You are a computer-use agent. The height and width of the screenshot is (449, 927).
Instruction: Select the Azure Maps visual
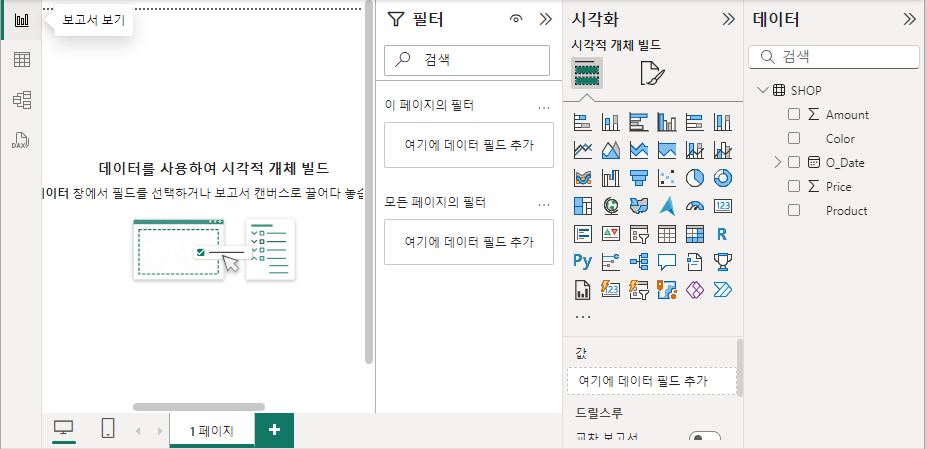[x=667, y=206]
